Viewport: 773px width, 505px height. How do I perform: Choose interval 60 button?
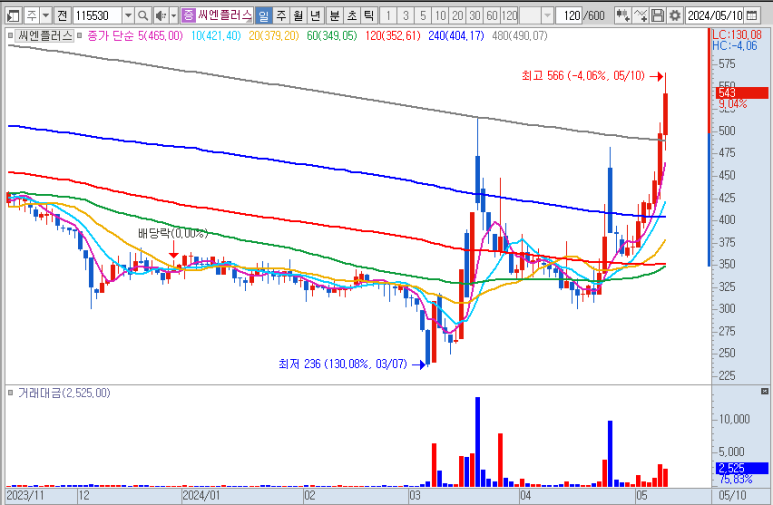click(x=492, y=16)
